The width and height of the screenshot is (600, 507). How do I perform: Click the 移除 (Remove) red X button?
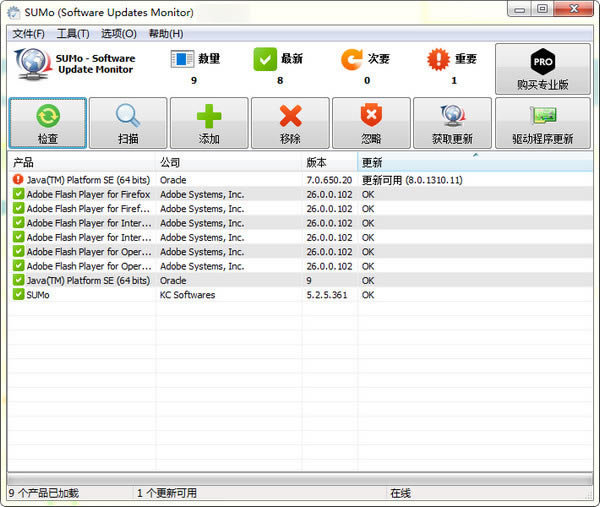pos(290,123)
